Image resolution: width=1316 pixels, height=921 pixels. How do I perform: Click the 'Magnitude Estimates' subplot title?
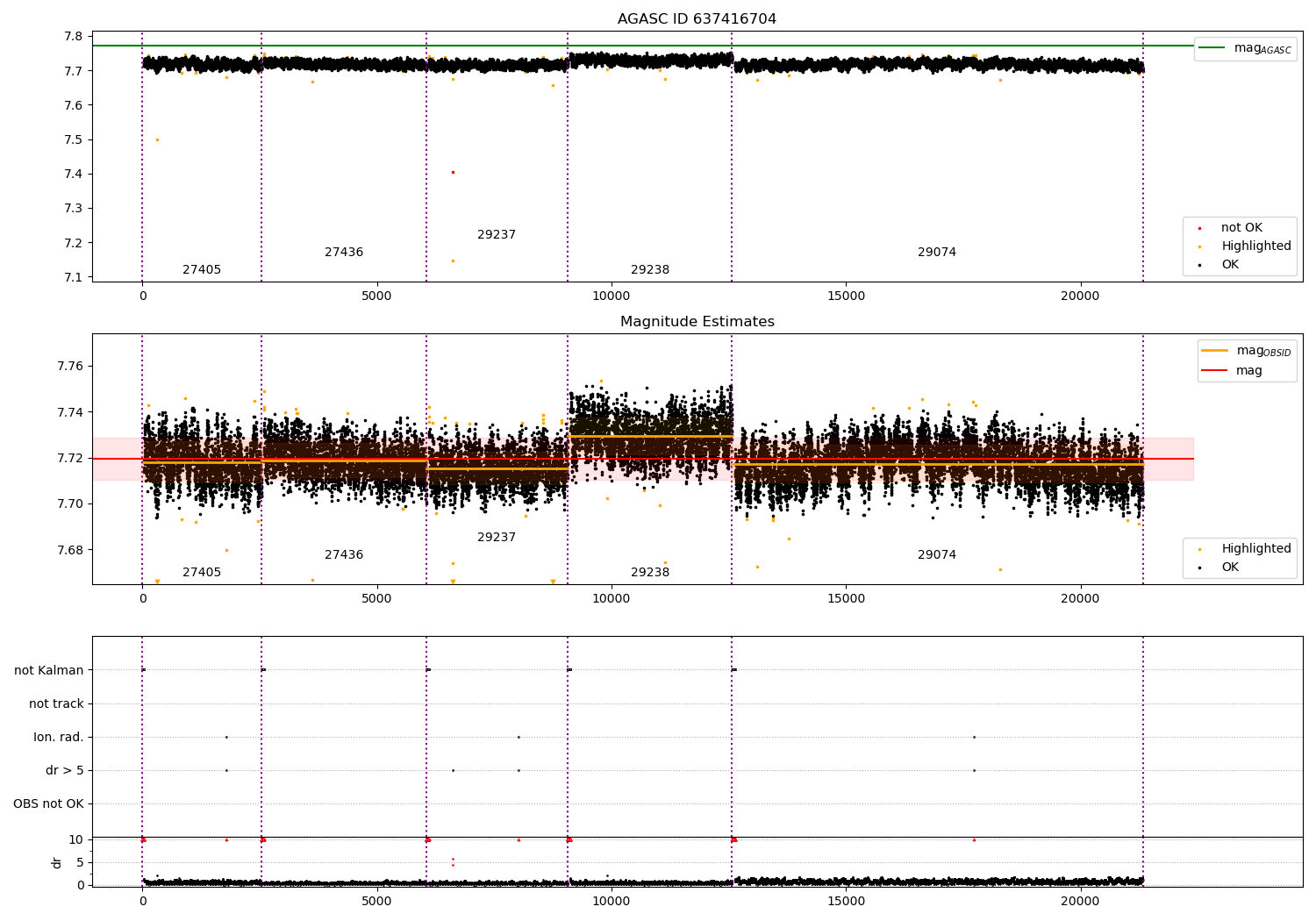pos(697,322)
